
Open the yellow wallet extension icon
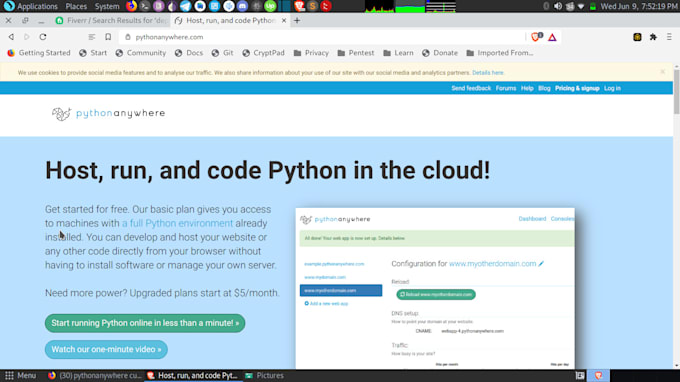pos(637,37)
